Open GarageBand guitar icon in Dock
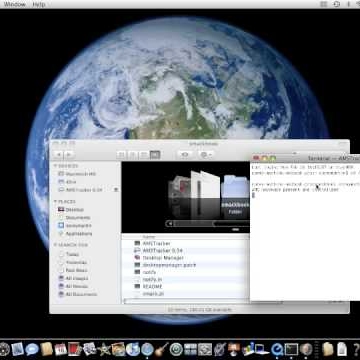360x360 pixels. pyautogui.click(x=161, y=349)
